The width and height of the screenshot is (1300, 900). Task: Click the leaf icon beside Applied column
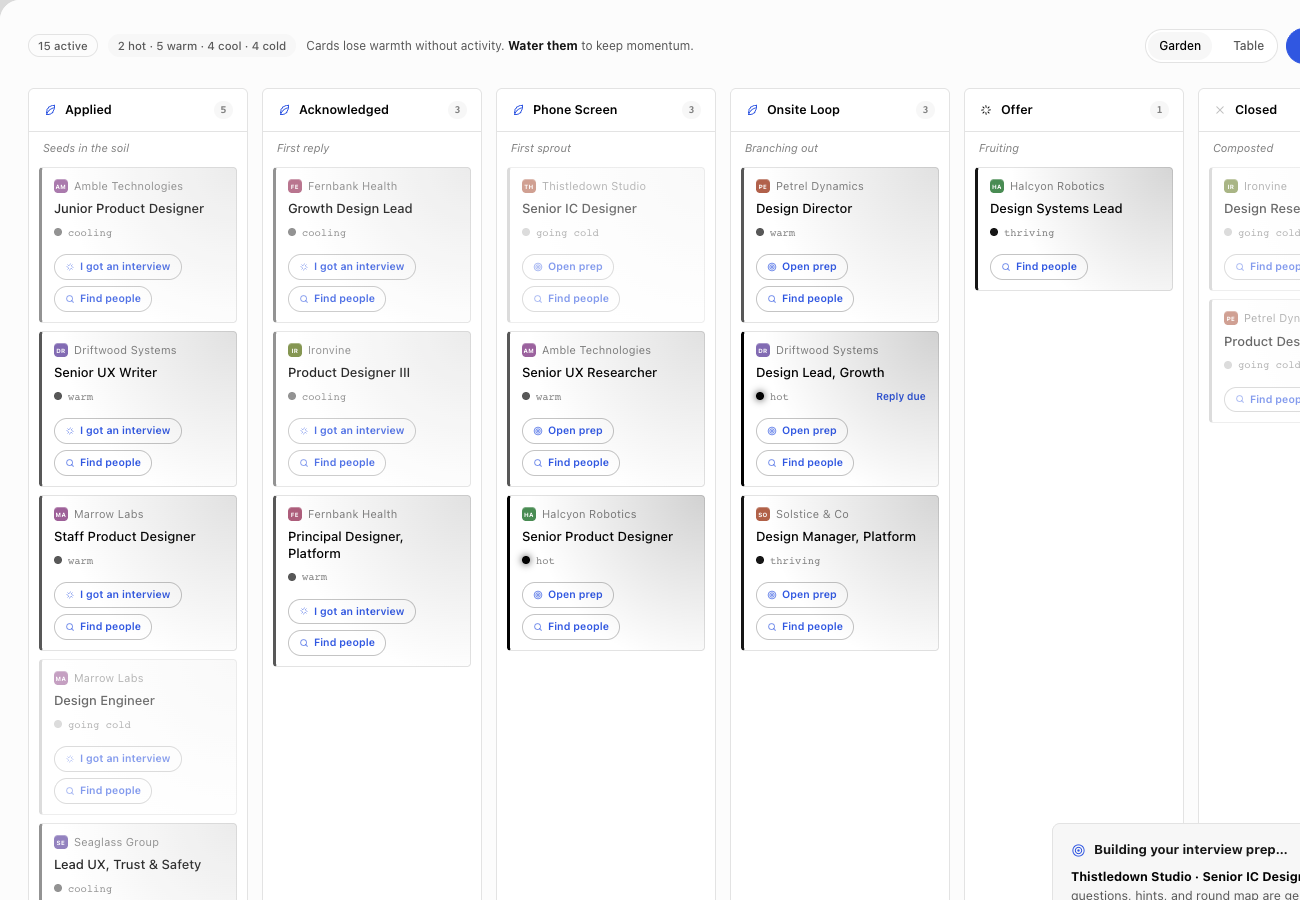[x=50, y=110]
